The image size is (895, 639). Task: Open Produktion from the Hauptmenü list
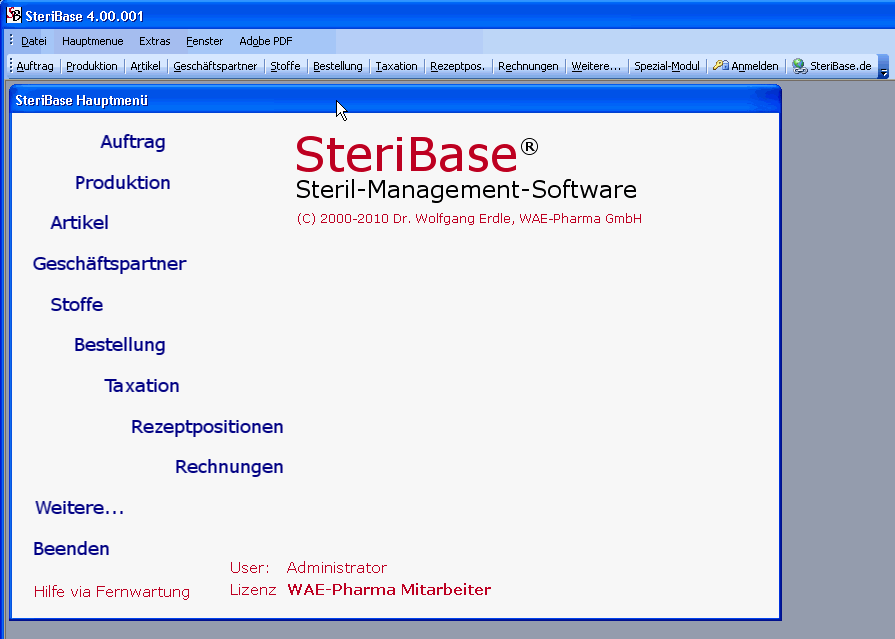123,183
